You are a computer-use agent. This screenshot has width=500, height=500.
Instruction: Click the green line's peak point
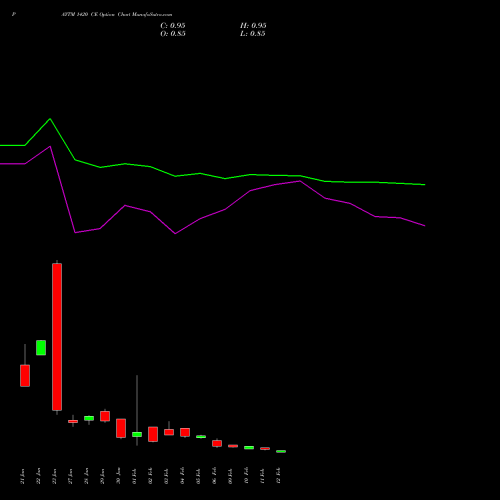coord(50,119)
